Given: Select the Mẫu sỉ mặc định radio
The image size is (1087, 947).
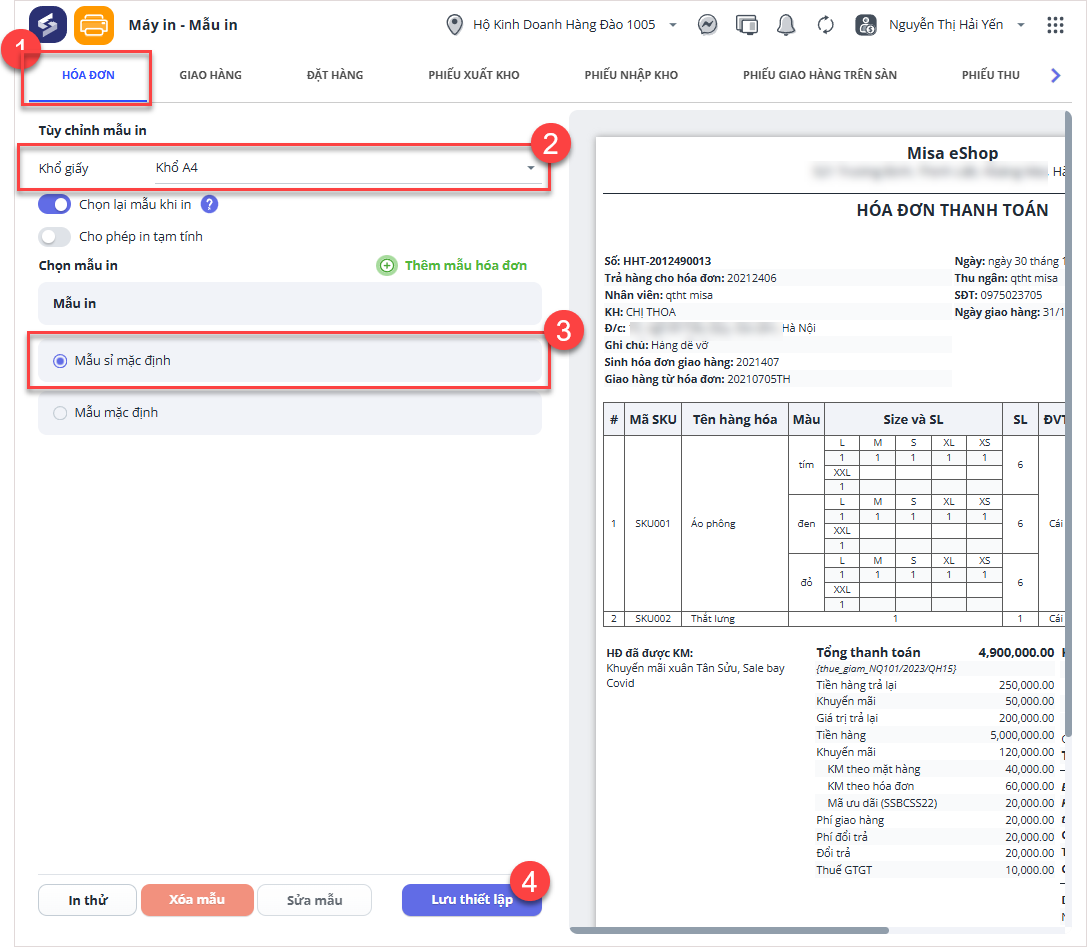Looking at the screenshot, I should pos(60,360).
